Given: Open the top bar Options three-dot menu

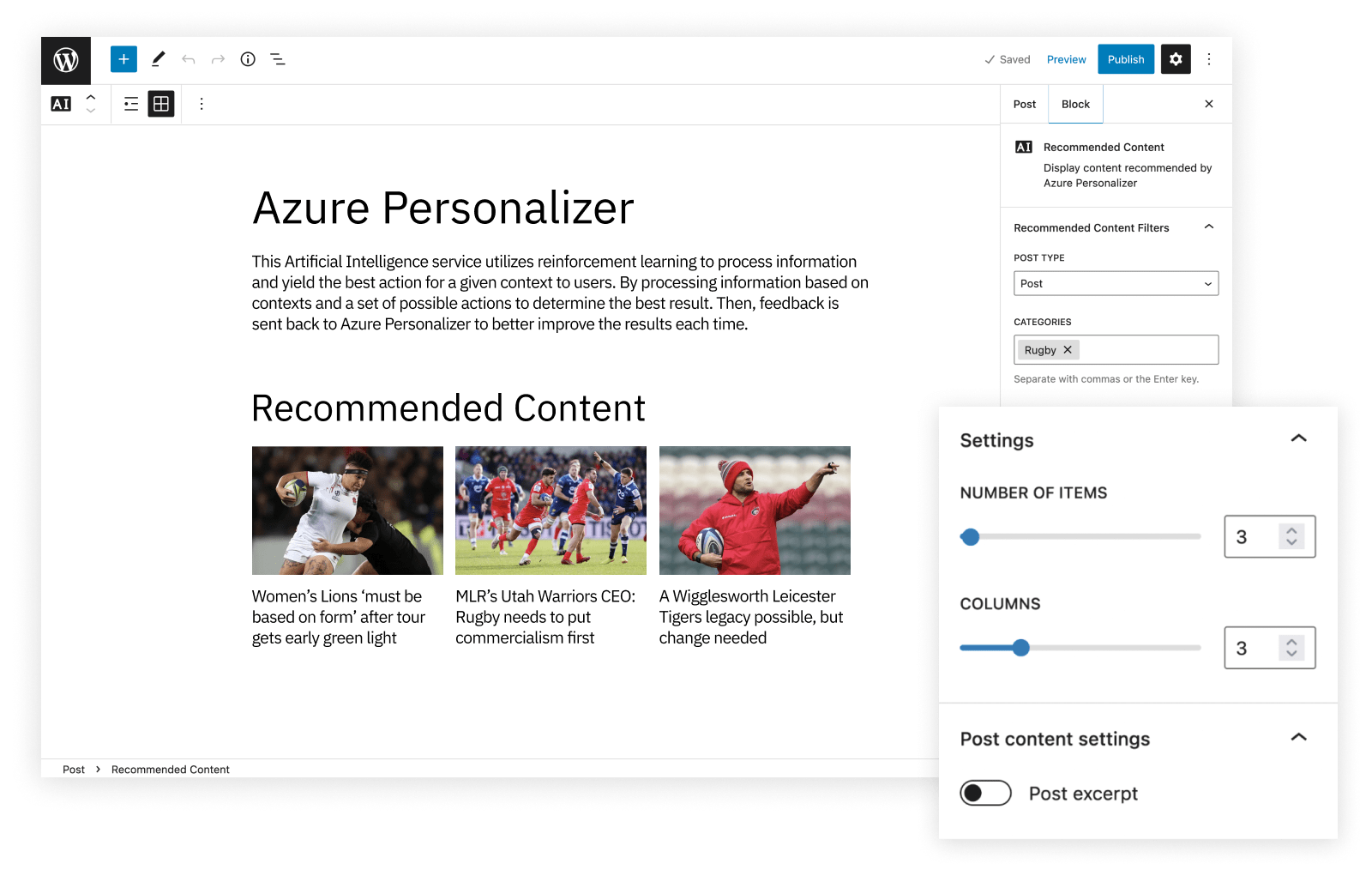Looking at the screenshot, I should 1209,59.
